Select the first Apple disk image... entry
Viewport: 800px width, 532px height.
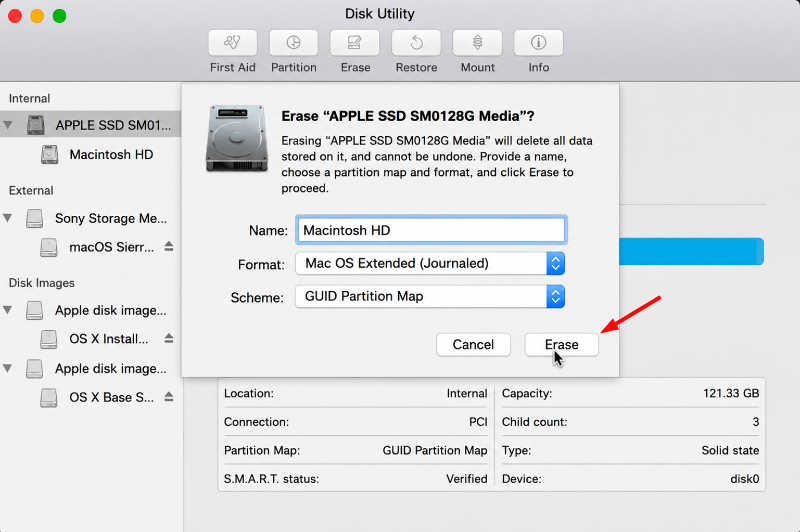click(x=111, y=311)
